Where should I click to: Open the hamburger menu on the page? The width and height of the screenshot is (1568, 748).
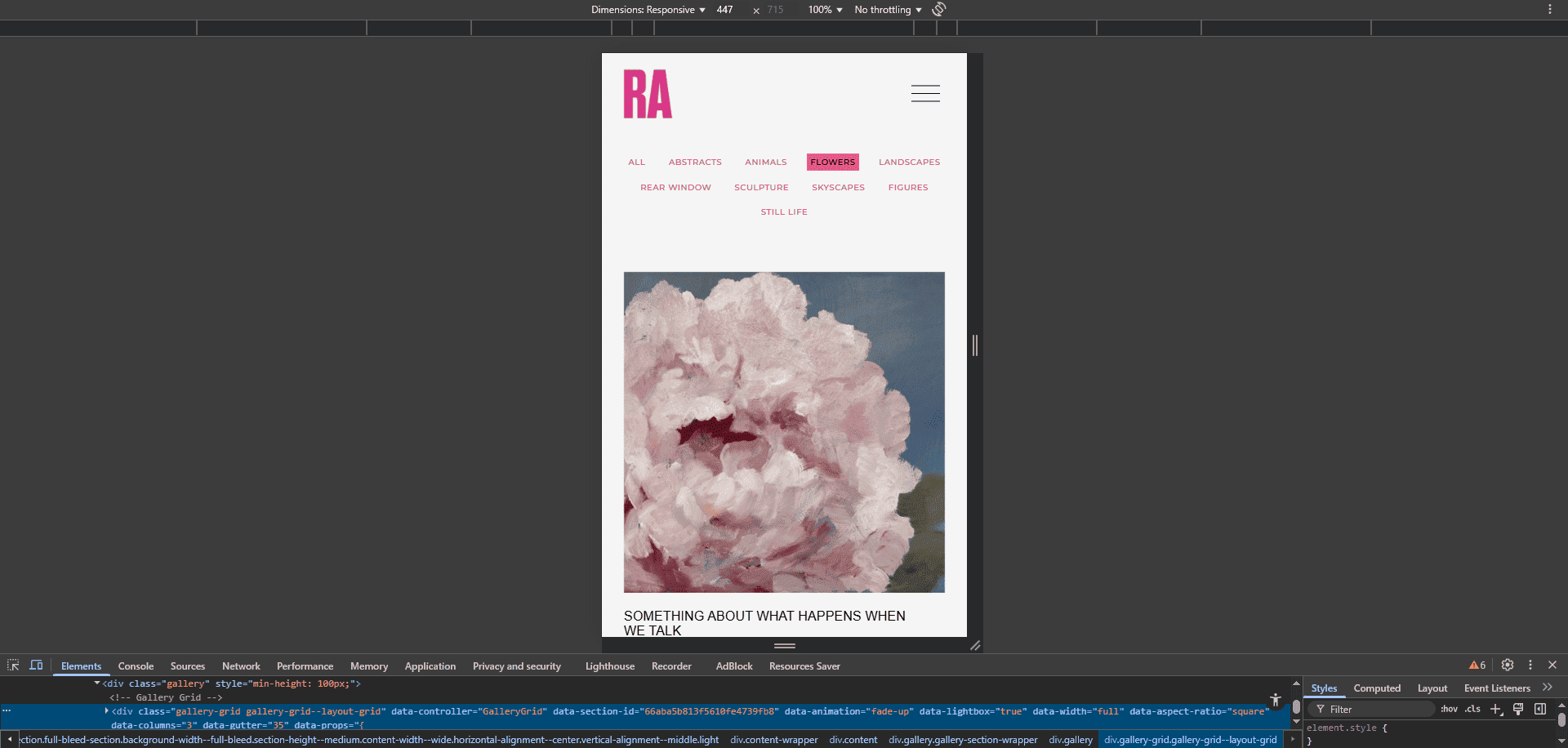[925, 93]
